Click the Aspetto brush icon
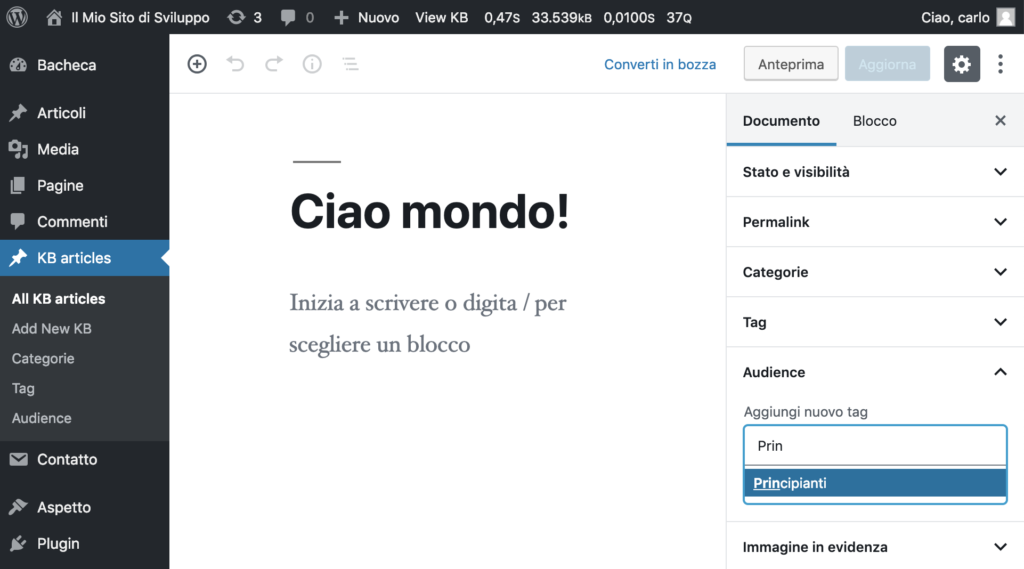The image size is (1024, 569). pos(18,507)
